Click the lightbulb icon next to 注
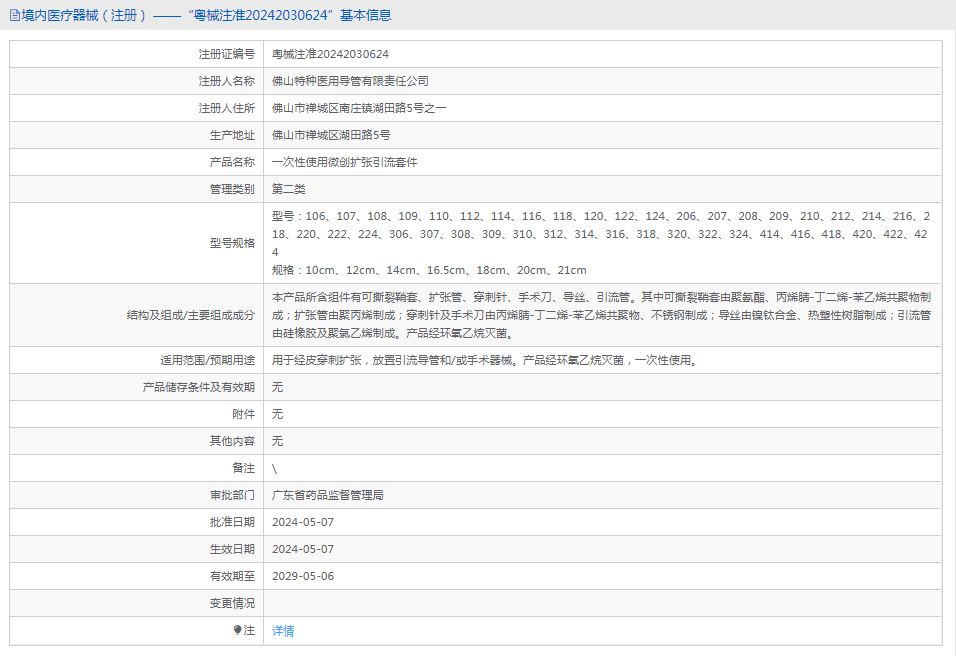The width and height of the screenshot is (956, 656). point(238,630)
